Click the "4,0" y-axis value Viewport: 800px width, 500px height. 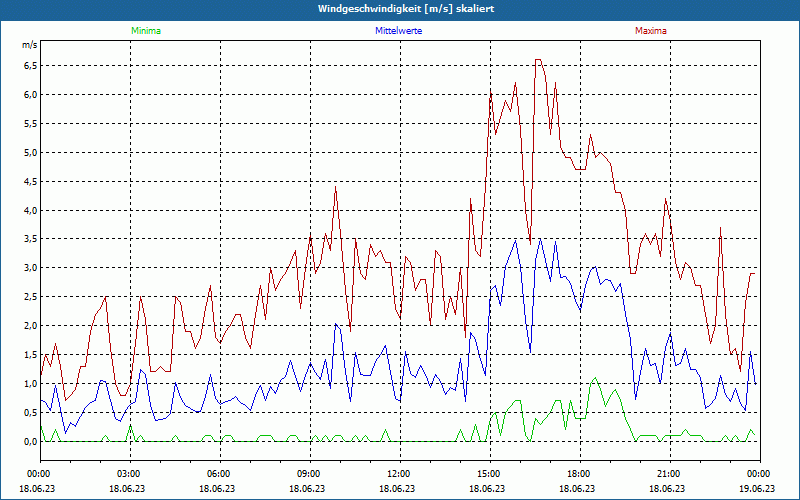tap(31, 210)
